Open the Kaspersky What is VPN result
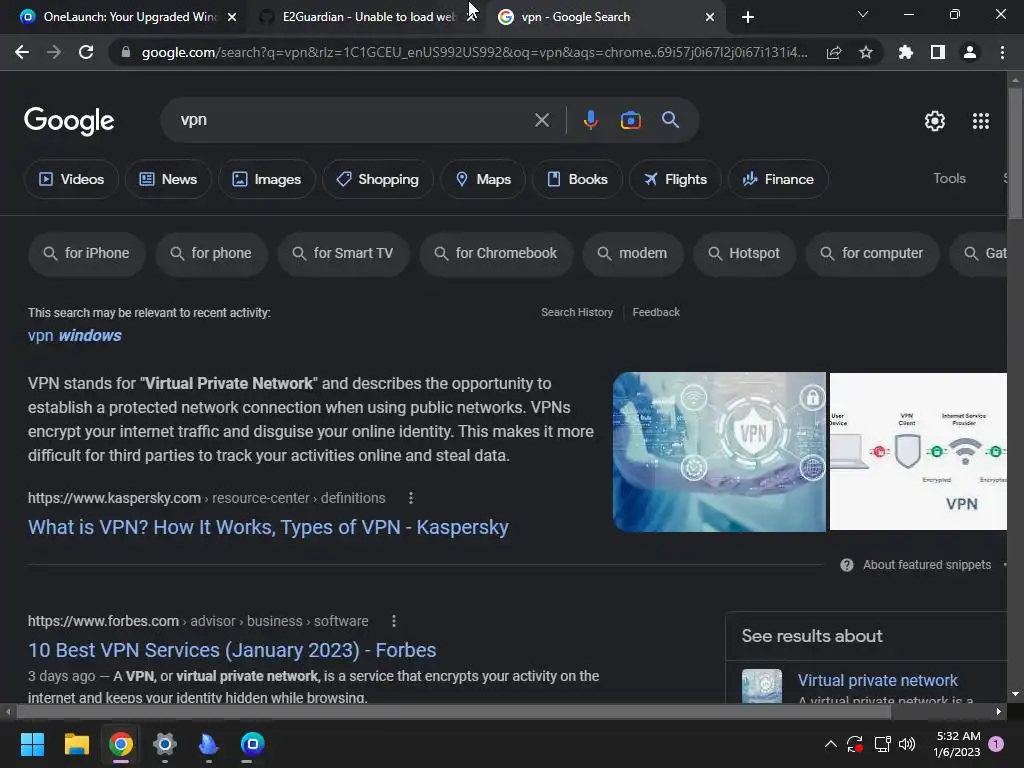Screen dimensions: 1024x768 (268, 527)
